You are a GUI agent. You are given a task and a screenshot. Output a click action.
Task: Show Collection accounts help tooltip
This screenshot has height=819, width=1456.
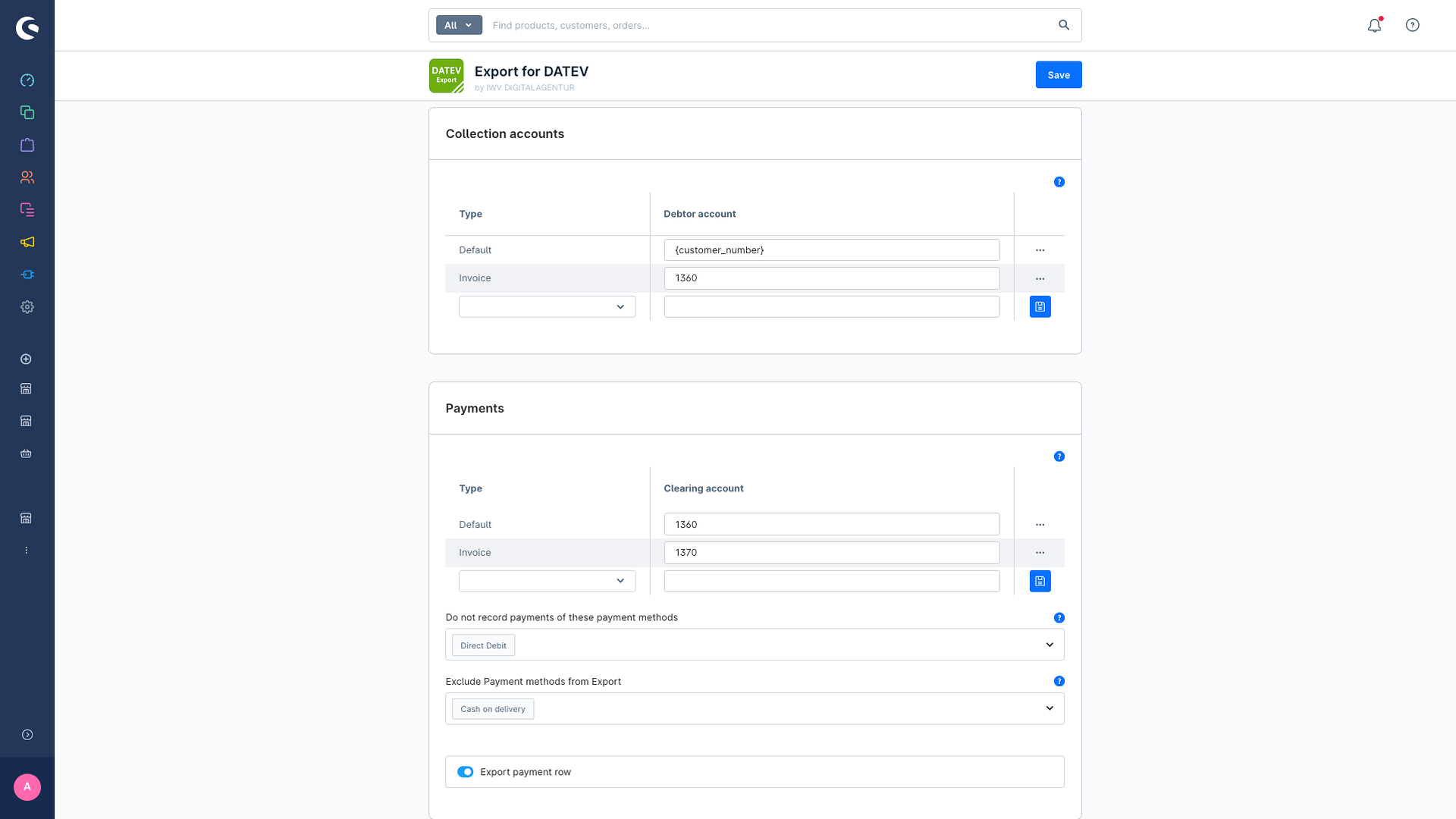click(1059, 182)
